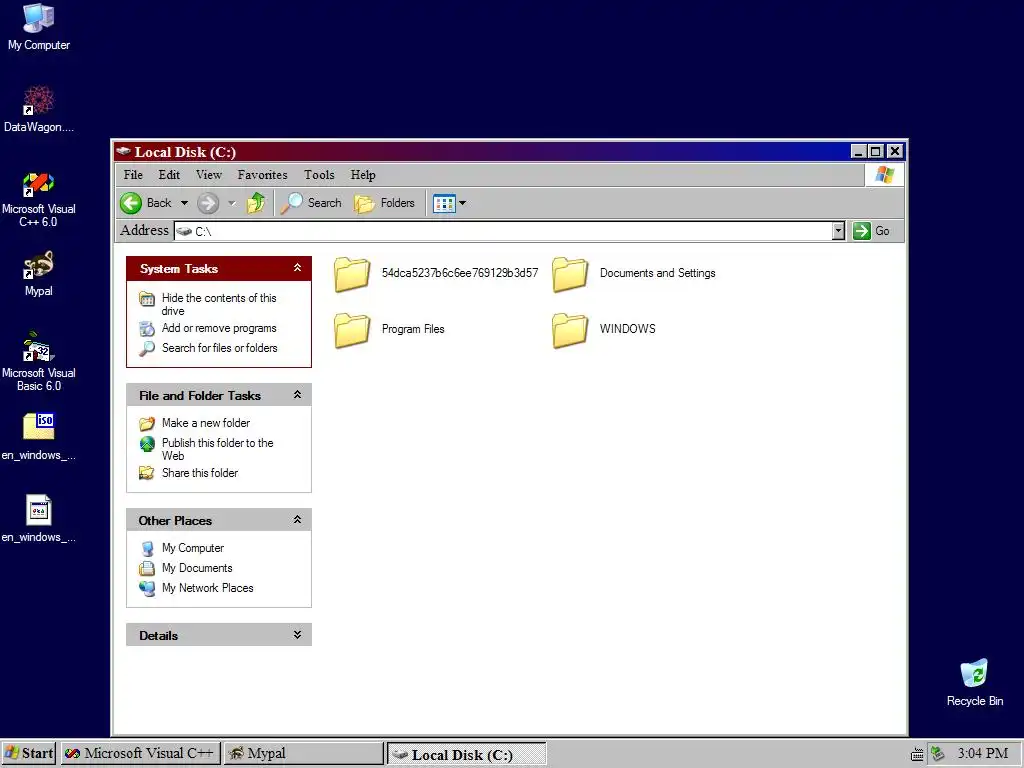Go up one folder level
The width and height of the screenshot is (1024, 768).
(256, 203)
